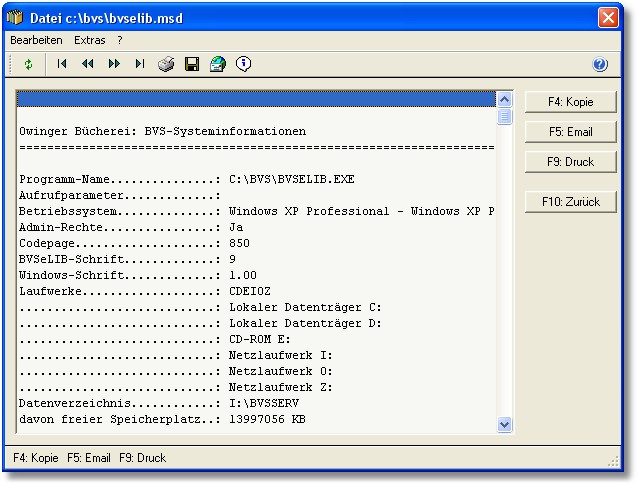This screenshot has width=638, height=486.
Task: Click the green refresh icon in toolbar
Action: click(29, 64)
